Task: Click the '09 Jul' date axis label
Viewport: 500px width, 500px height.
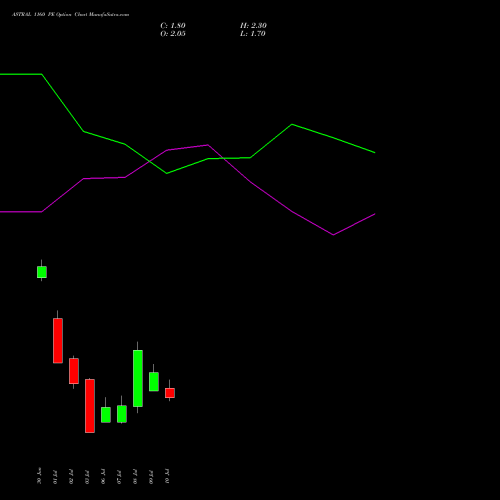Action: click(x=151, y=477)
